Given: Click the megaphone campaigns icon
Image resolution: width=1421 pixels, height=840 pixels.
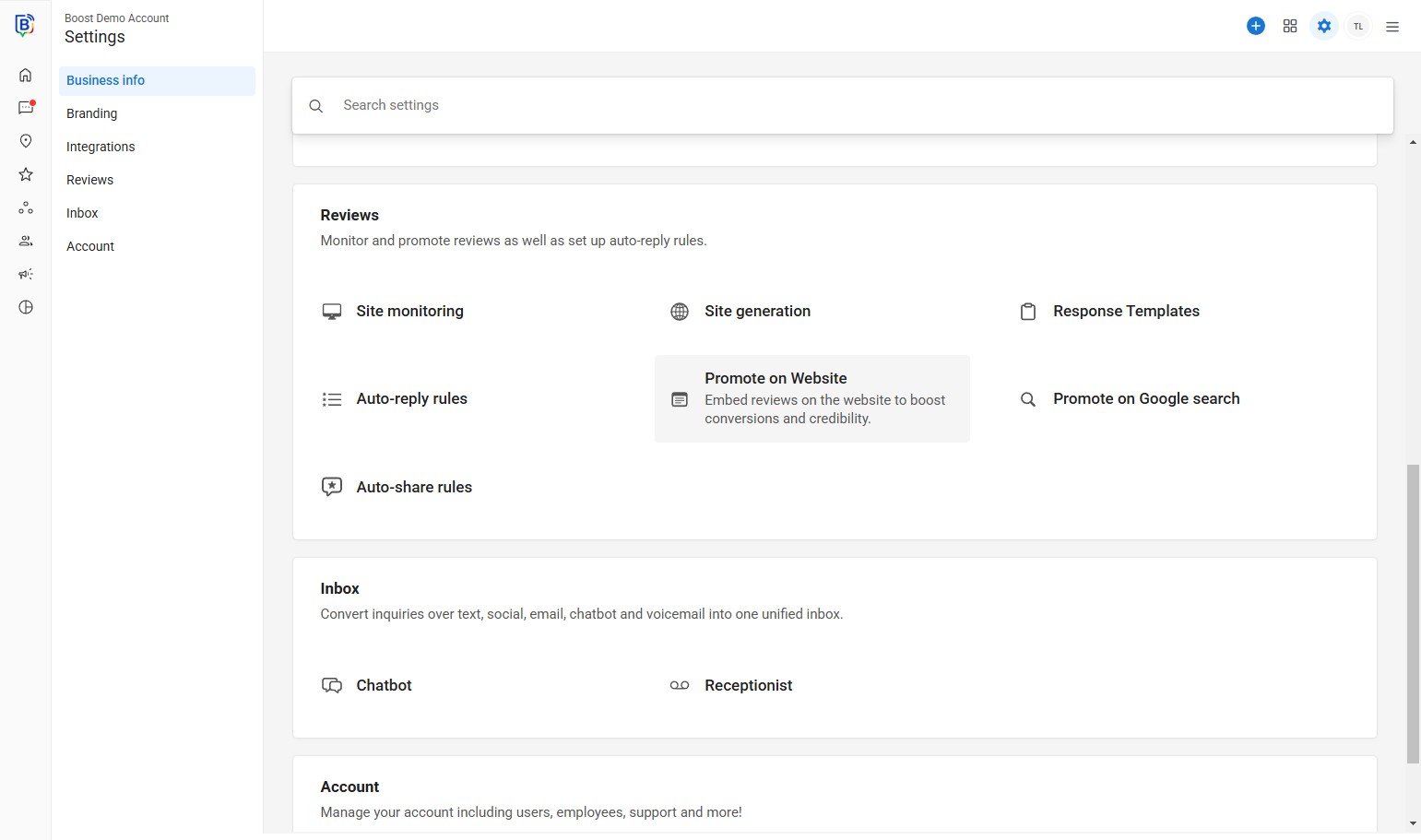Looking at the screenshot, I should pos(26,274).
